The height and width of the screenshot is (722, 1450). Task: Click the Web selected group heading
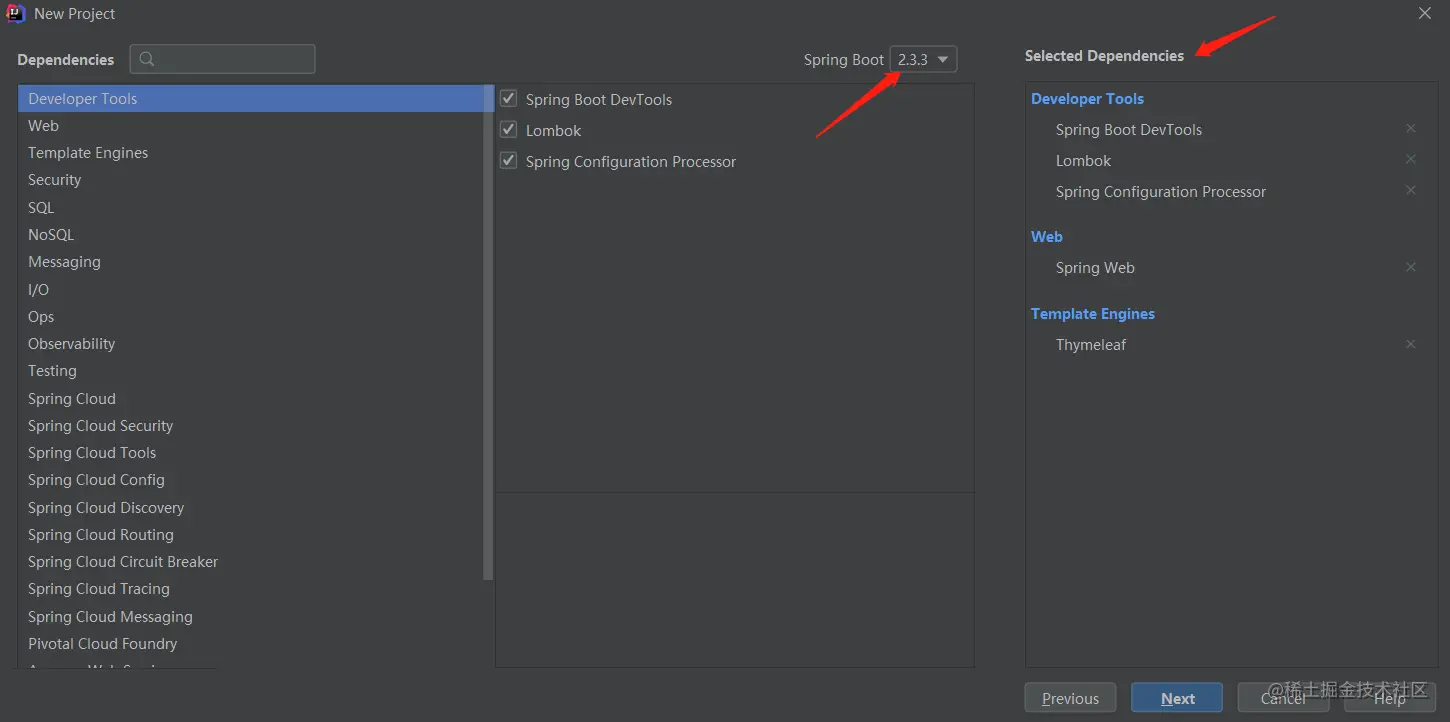pyautogui.click(x=1047, y=237)
